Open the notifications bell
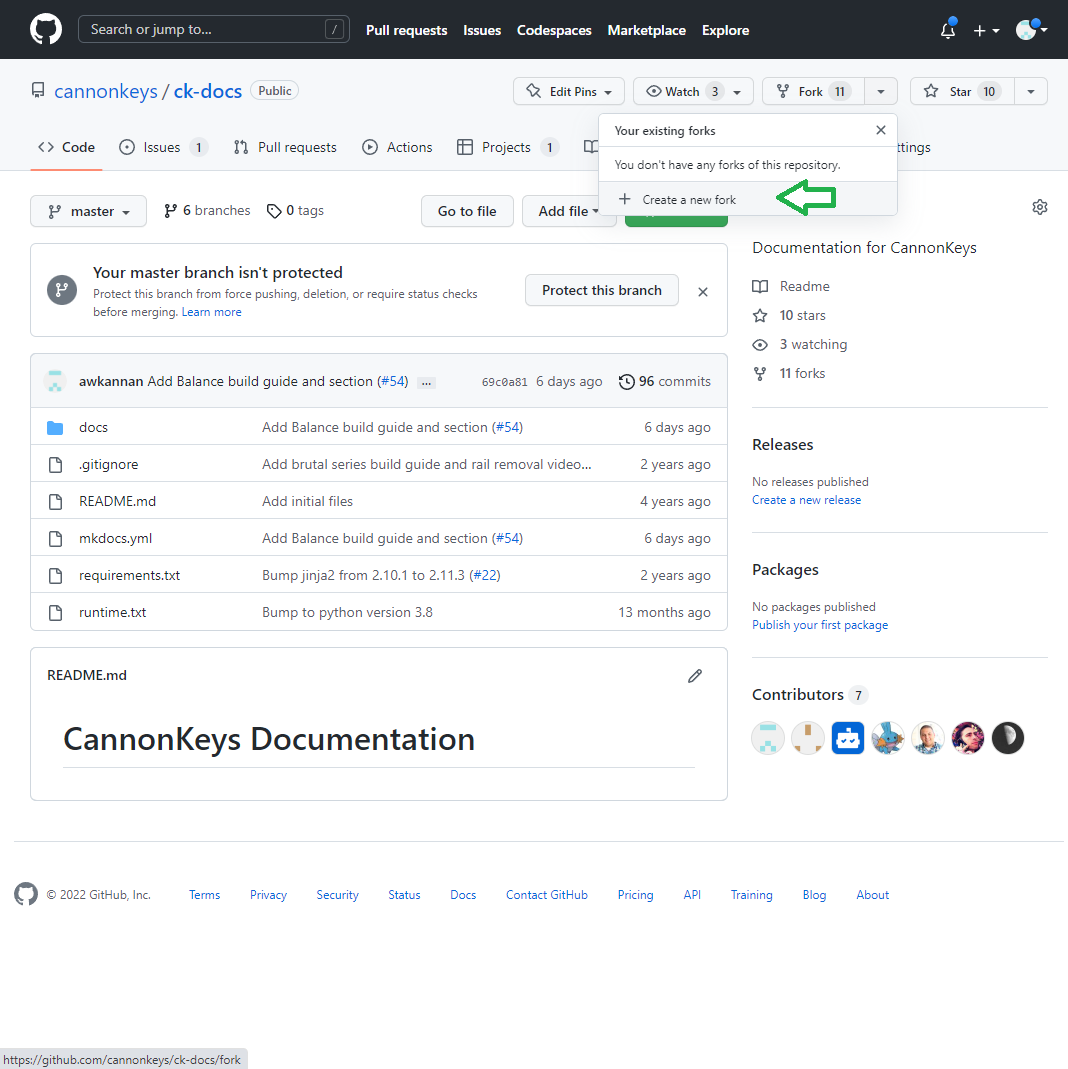The image size is (1068, 1069). [x=948, y=31]
